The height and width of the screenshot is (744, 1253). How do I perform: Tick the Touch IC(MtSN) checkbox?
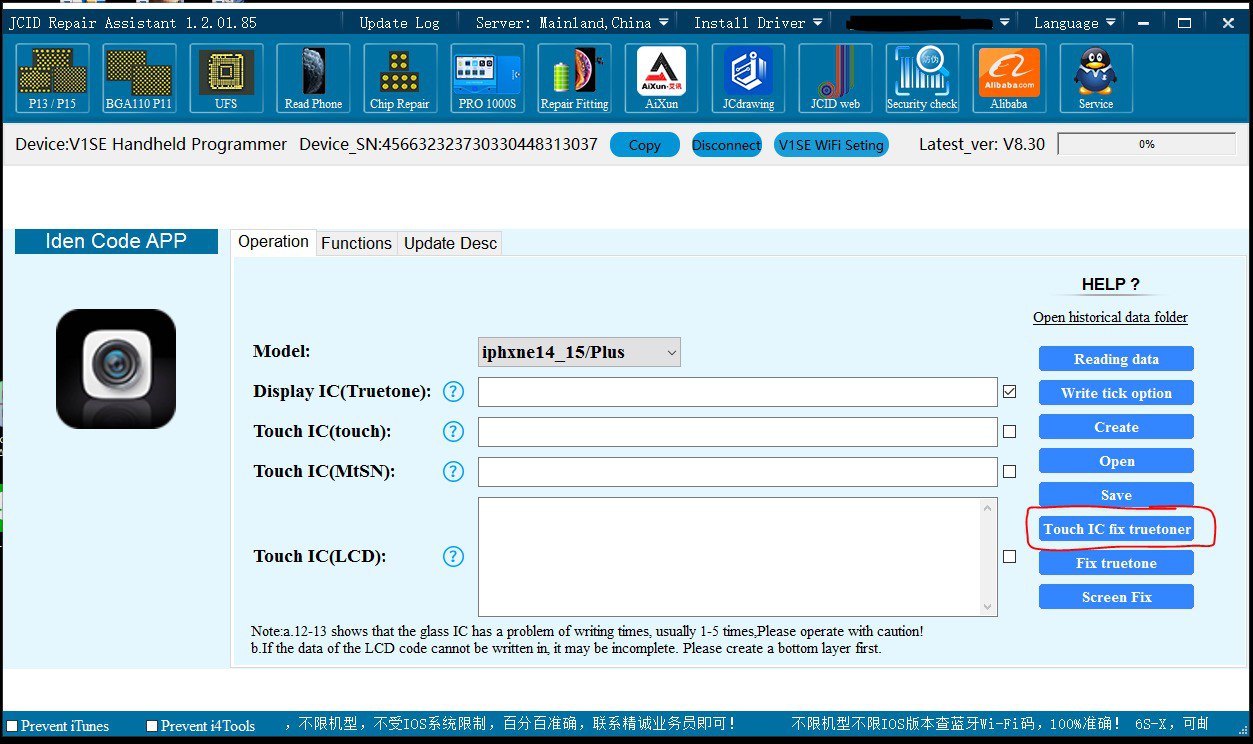click(1009, 471)
